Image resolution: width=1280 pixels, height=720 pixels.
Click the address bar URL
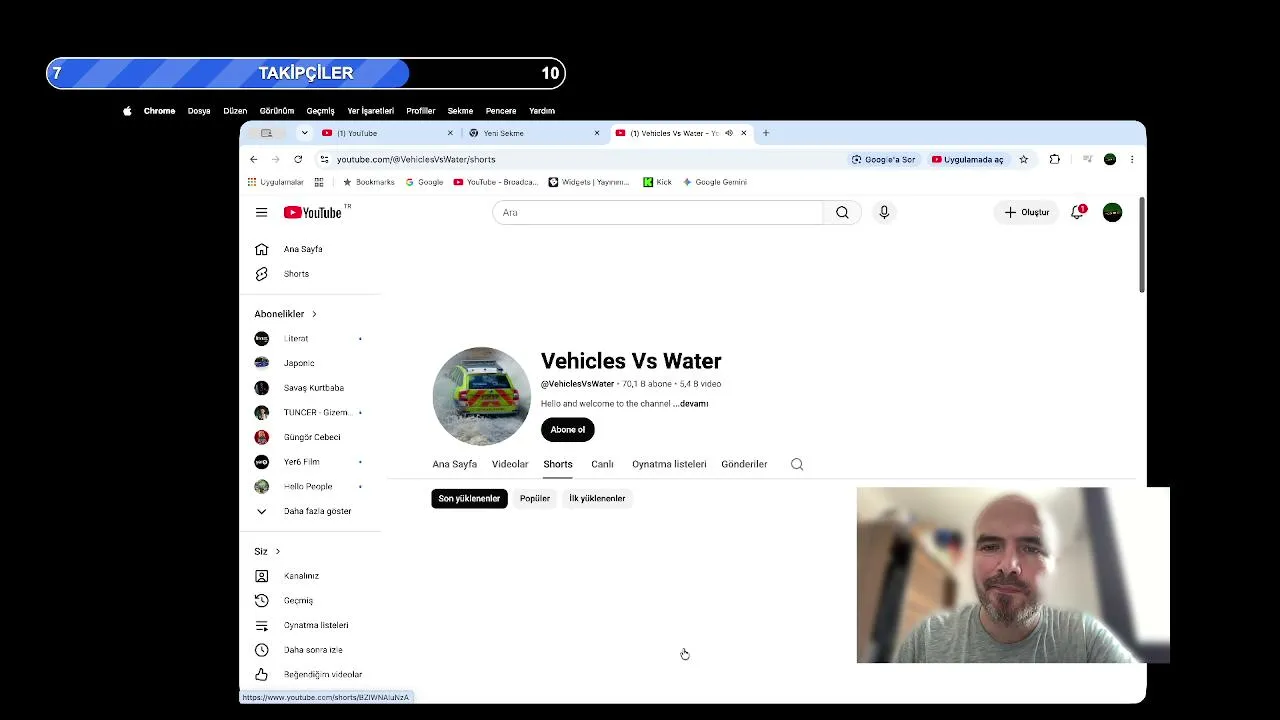416,159
